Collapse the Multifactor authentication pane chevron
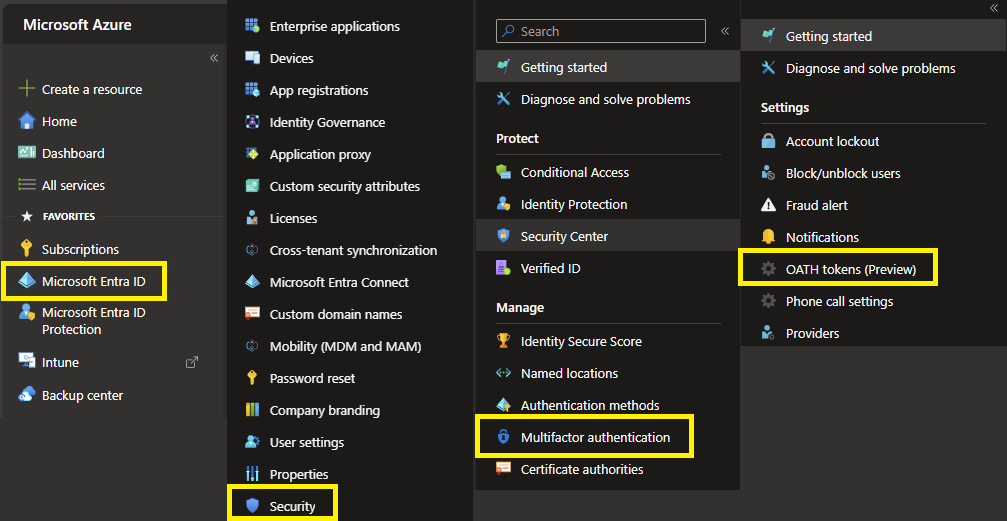1007x521 pixels. tap(993, 7)
